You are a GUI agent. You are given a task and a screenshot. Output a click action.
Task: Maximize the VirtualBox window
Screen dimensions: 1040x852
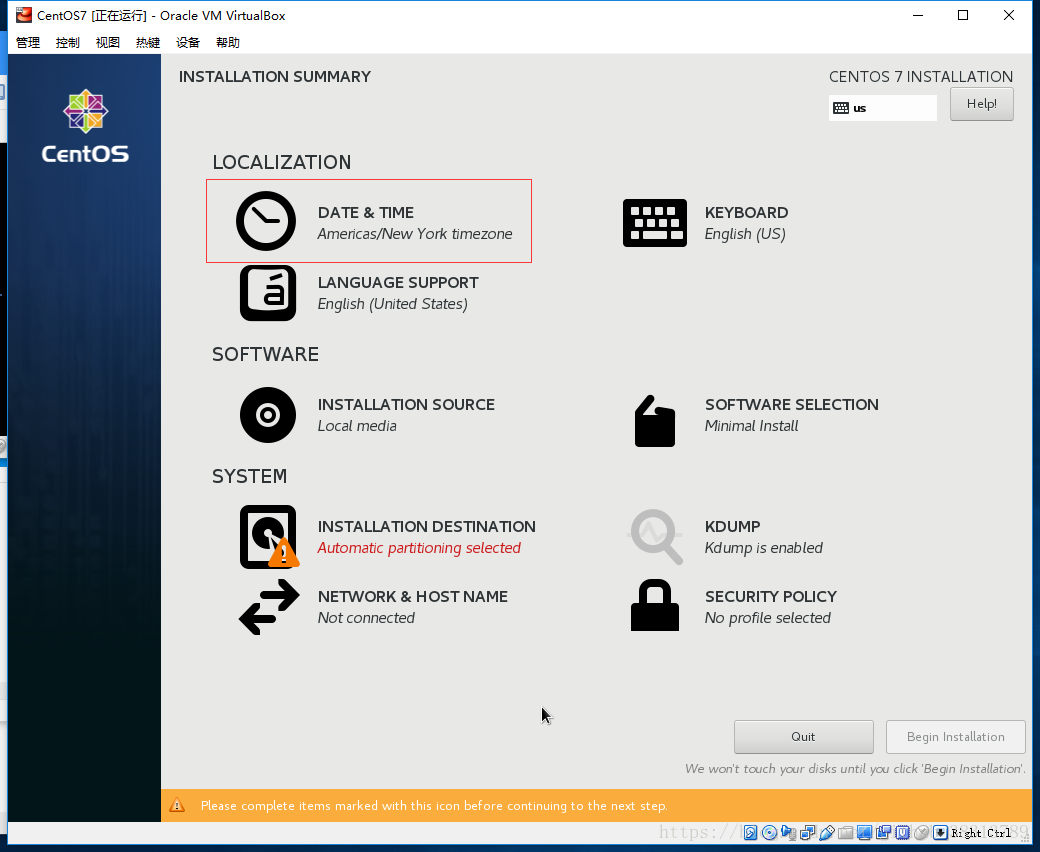tap(963, 15)
